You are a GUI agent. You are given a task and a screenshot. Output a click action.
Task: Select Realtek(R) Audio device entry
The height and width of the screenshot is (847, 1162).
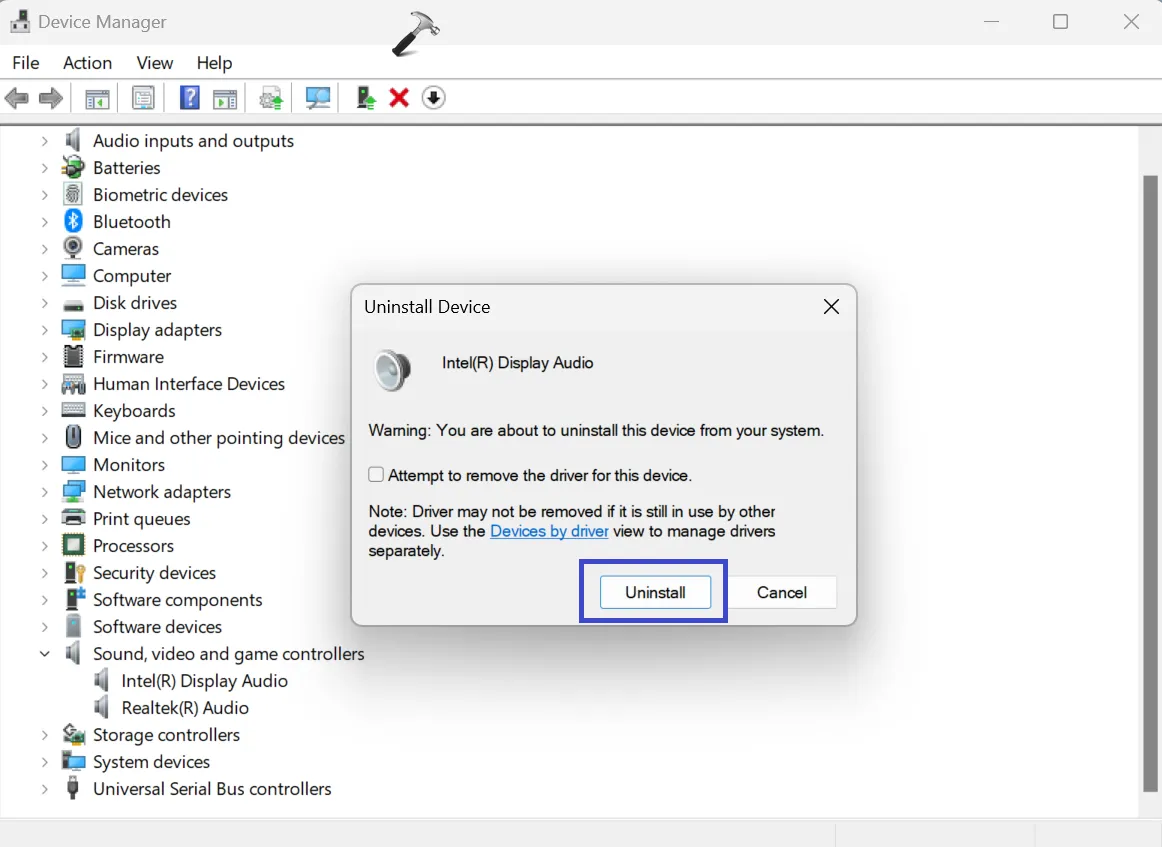coord(185,708)
